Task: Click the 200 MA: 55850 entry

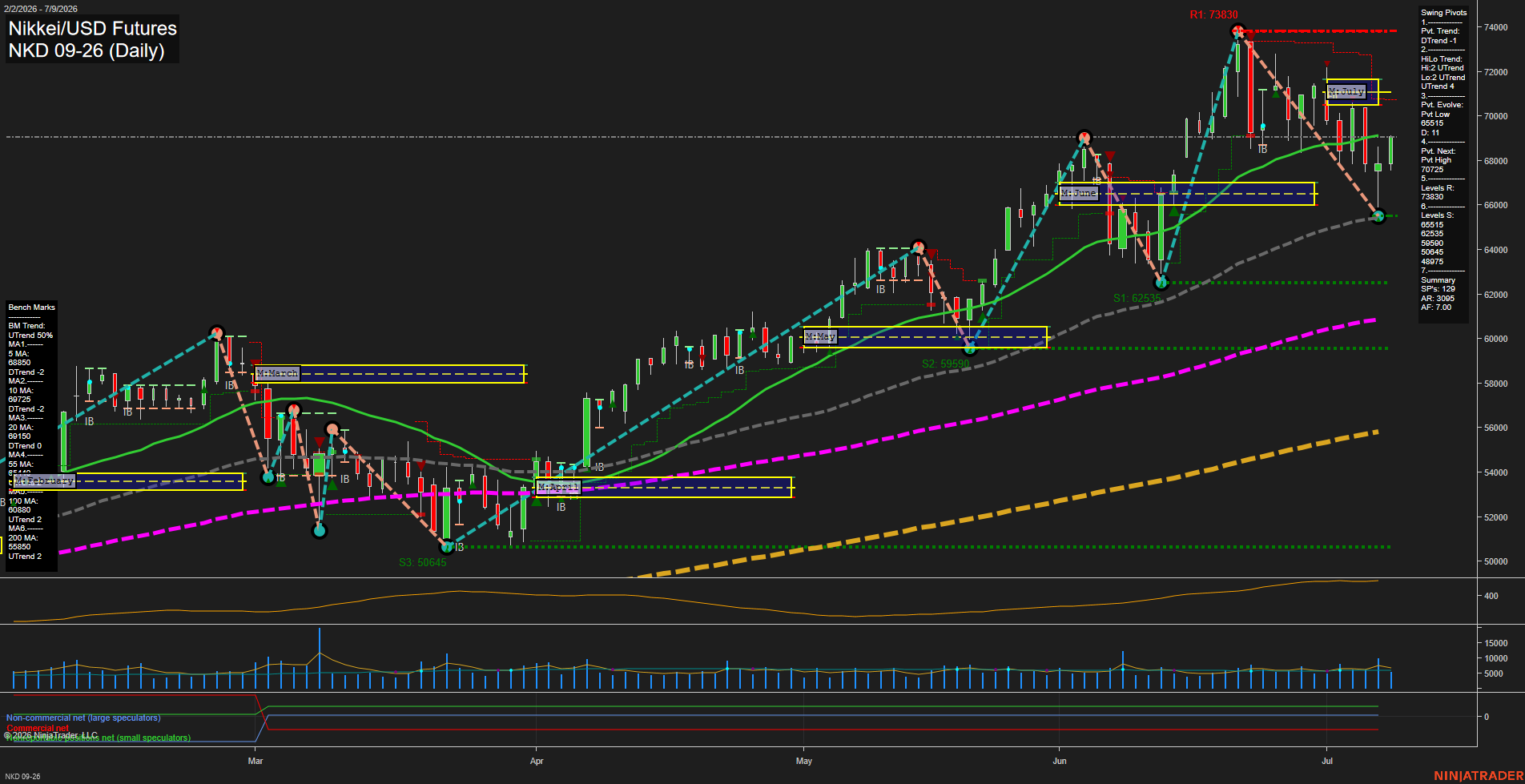Action: [22, 542]
